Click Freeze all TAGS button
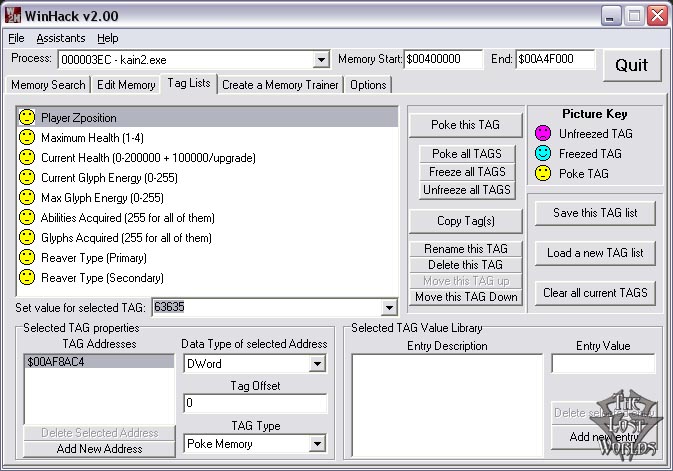673x471 pixels. [x=467, y=172]
